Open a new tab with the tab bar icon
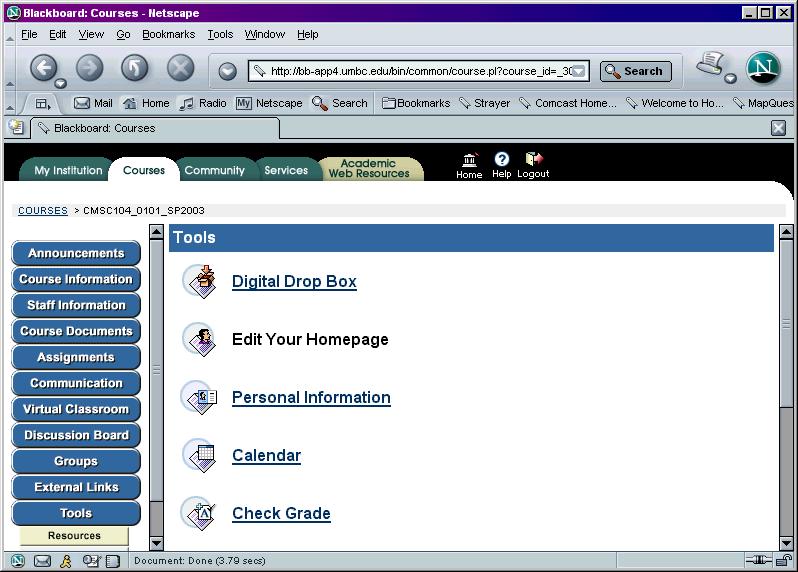The image size is (798, 572). tap(16, 127)
